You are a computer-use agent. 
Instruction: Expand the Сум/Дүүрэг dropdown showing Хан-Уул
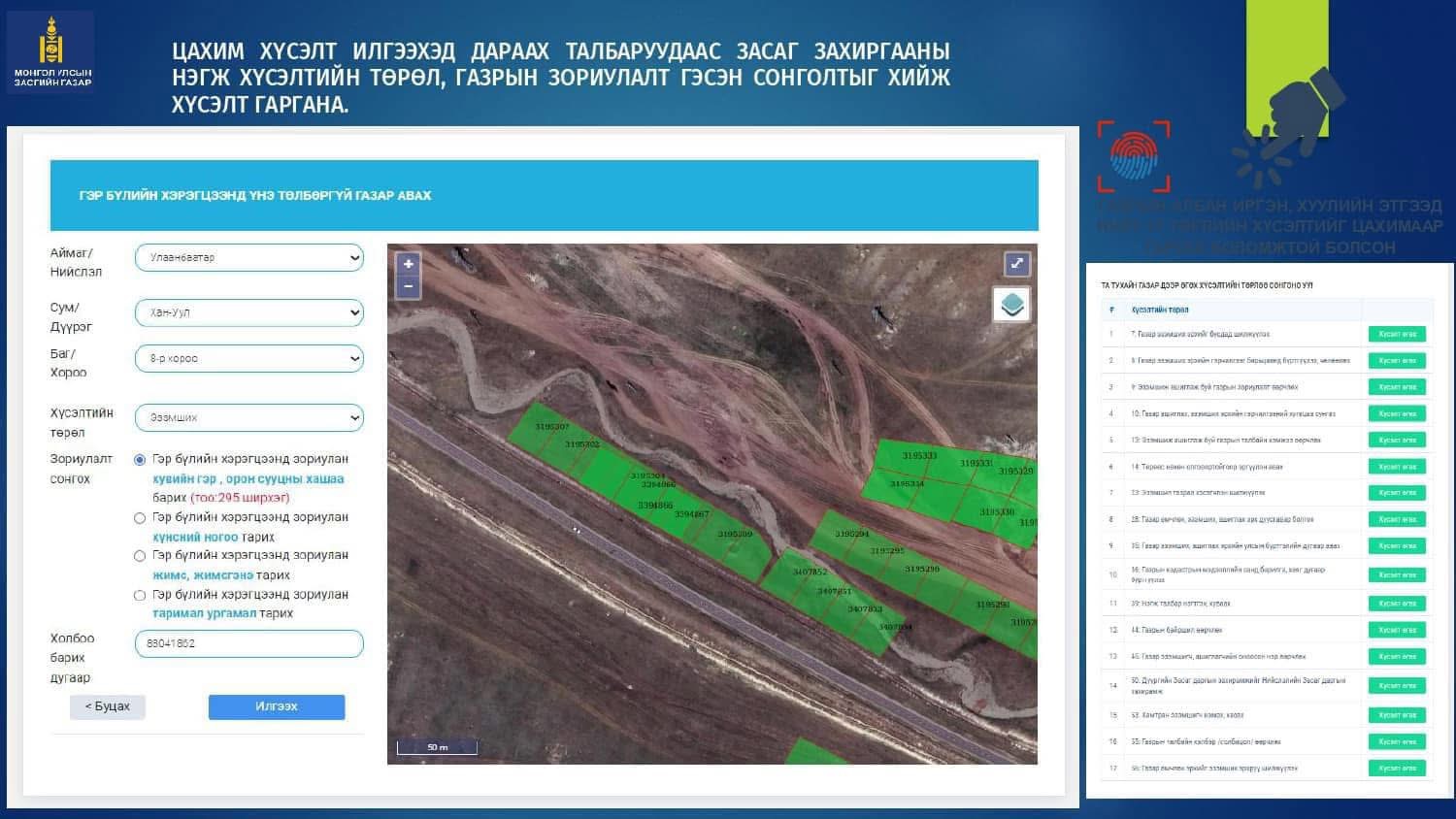pos(248,312)
